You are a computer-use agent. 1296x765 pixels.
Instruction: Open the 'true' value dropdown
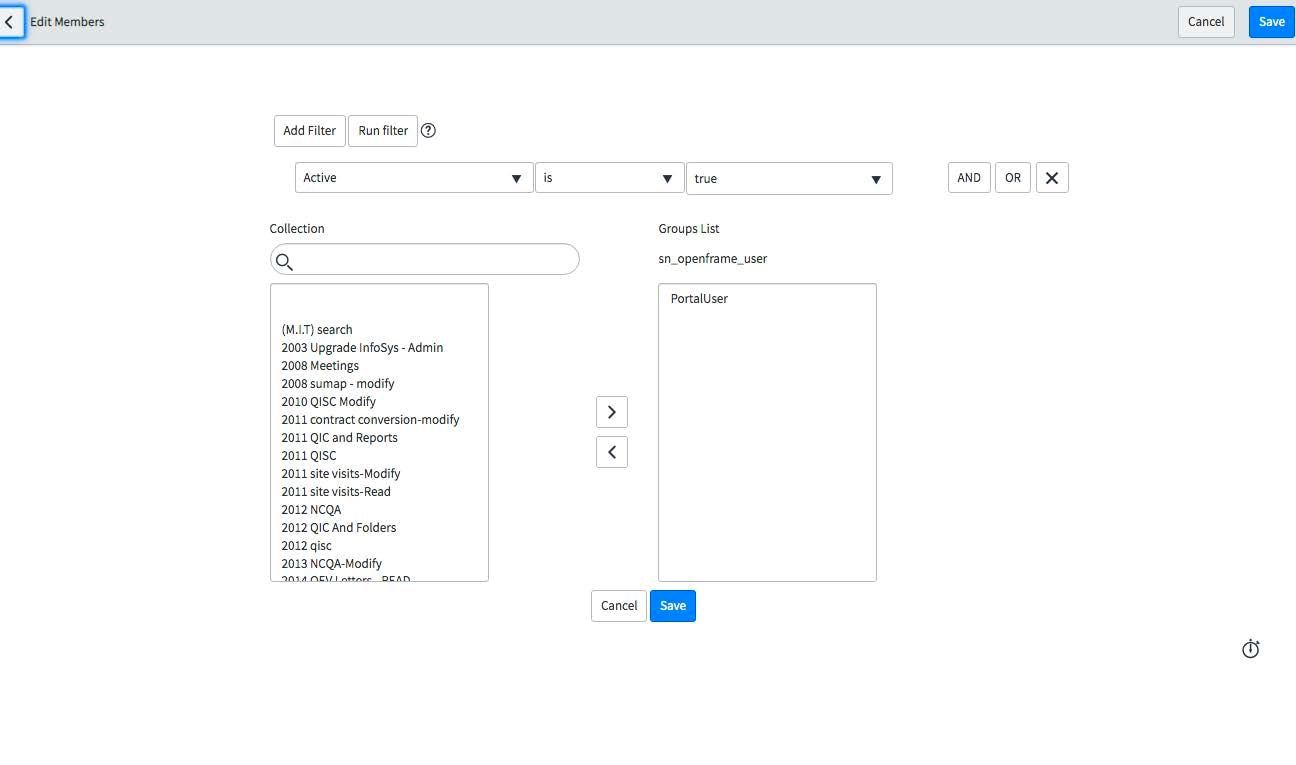coord(788,178)
